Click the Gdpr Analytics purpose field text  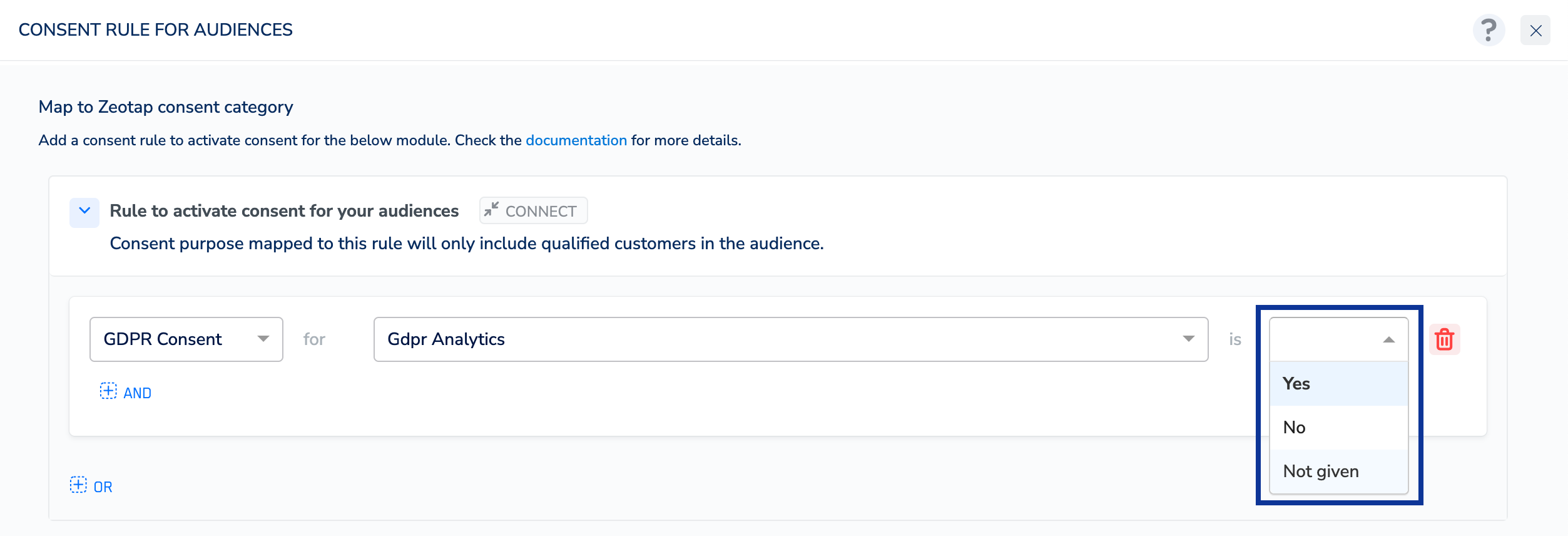coord(446,339)
